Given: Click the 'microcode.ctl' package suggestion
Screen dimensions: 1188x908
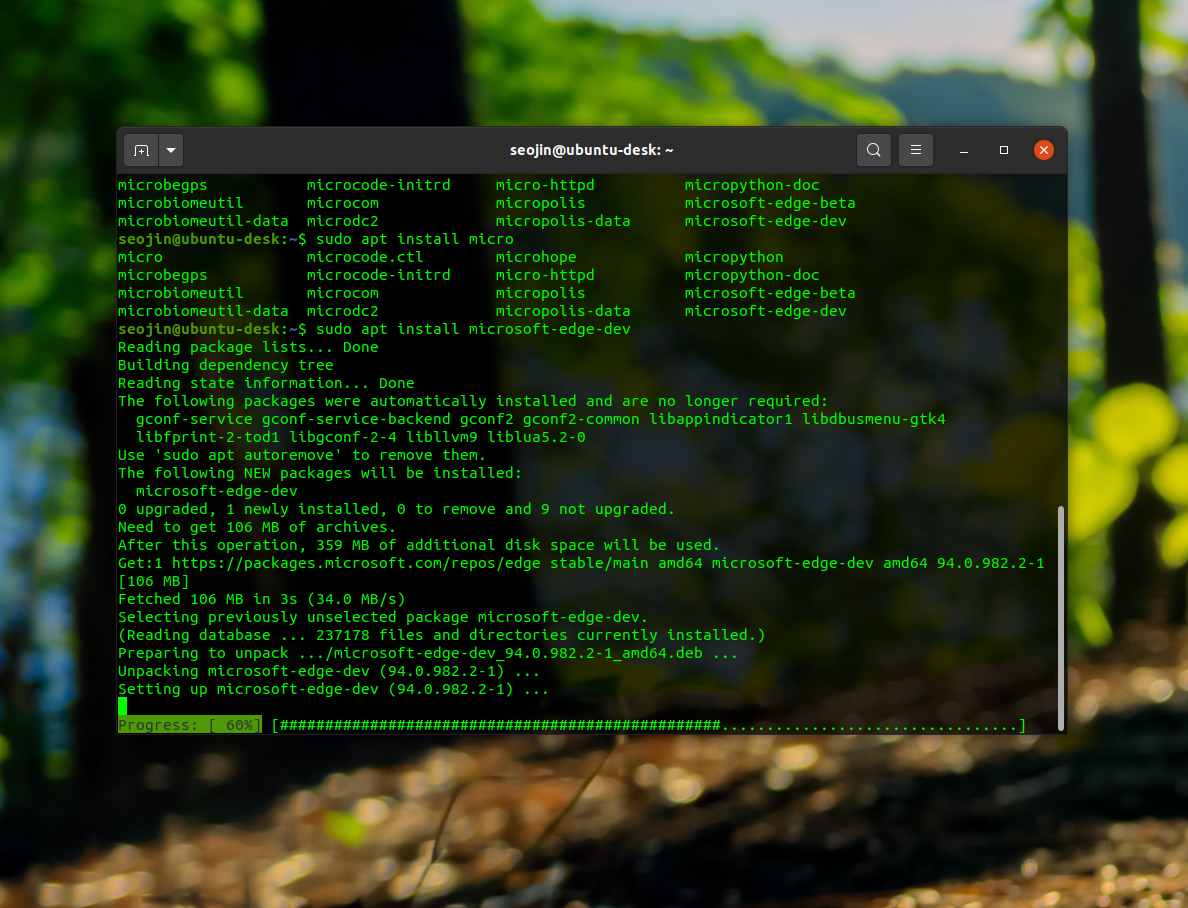Looking at the screenshot, I should coord(364,257).
